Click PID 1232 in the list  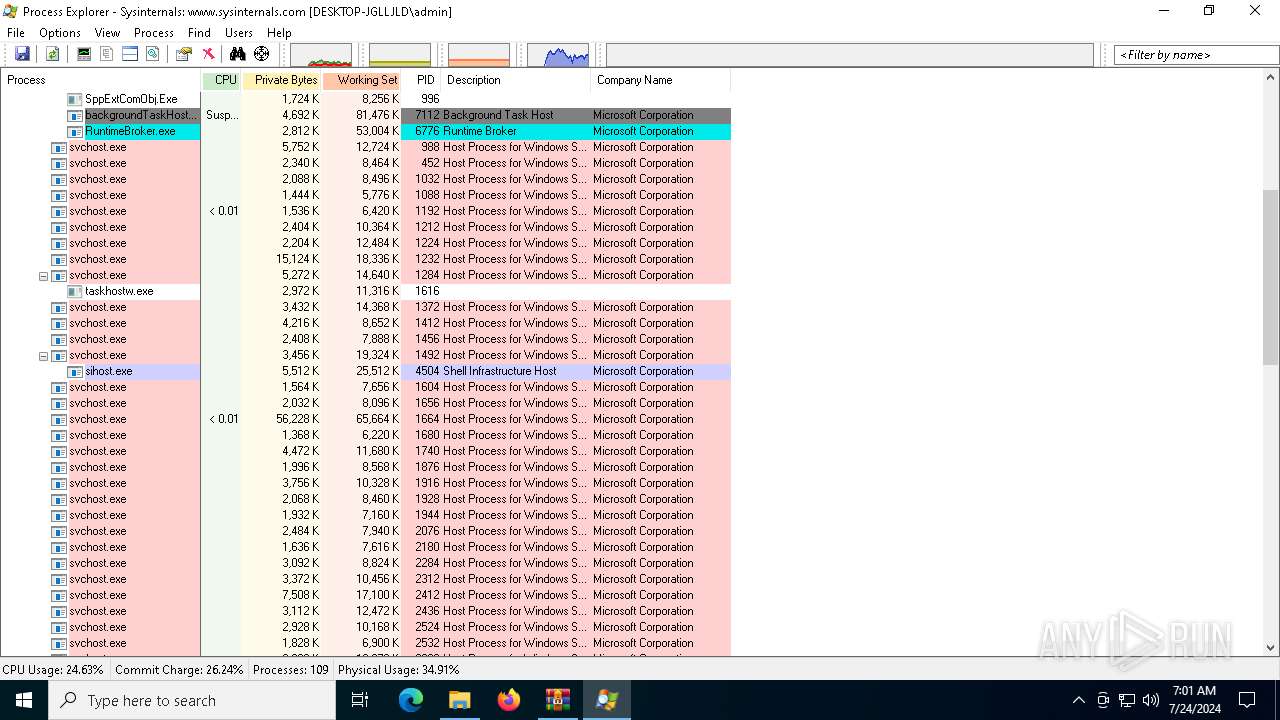[x=427, y=259]
